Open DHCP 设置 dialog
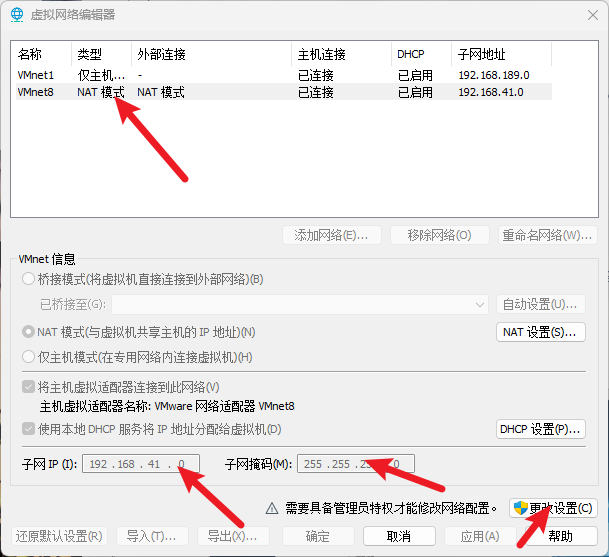Viewport: 609px width, 557px height. coord(541,429)
